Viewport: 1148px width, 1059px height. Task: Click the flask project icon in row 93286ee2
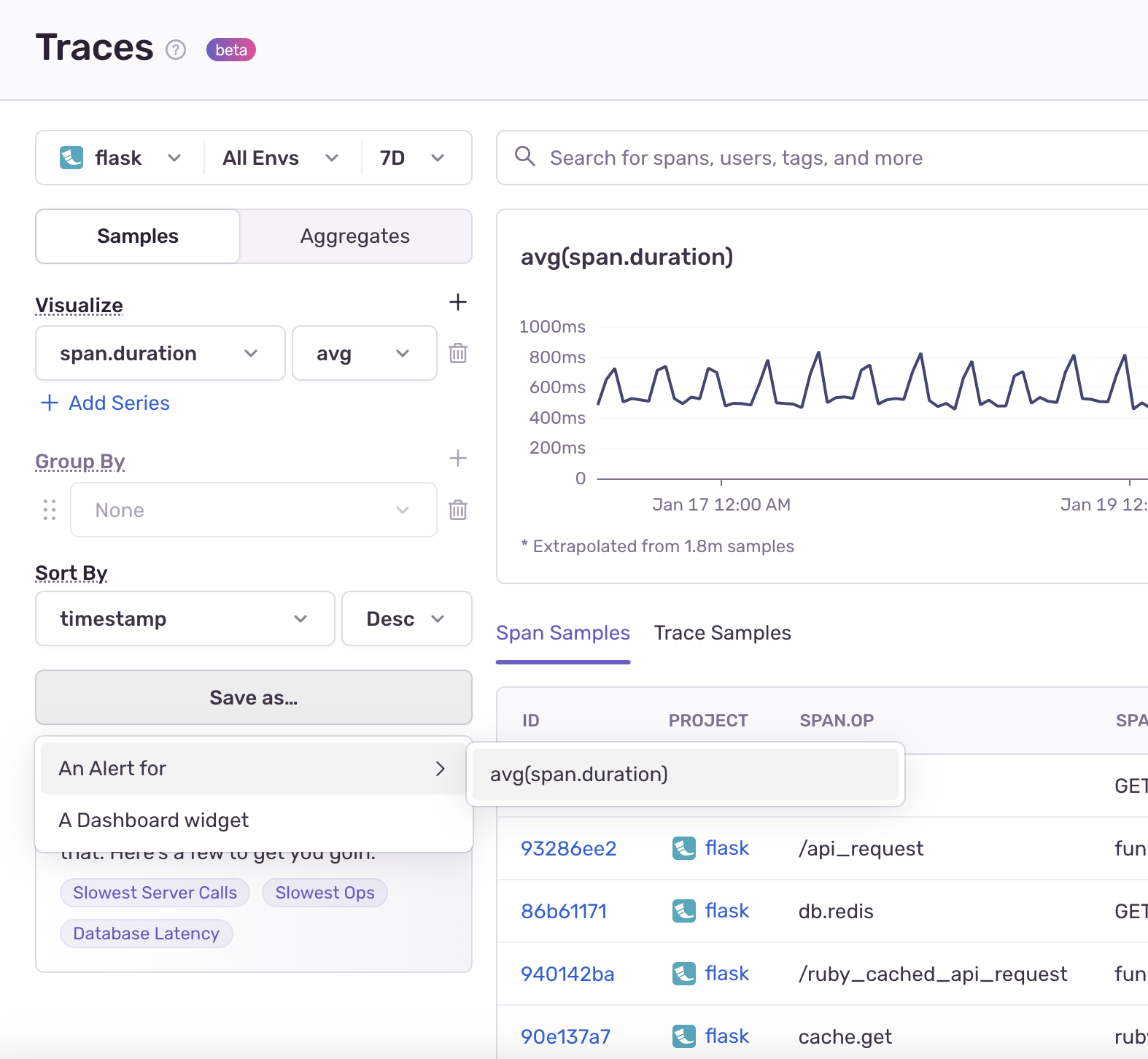683,848
